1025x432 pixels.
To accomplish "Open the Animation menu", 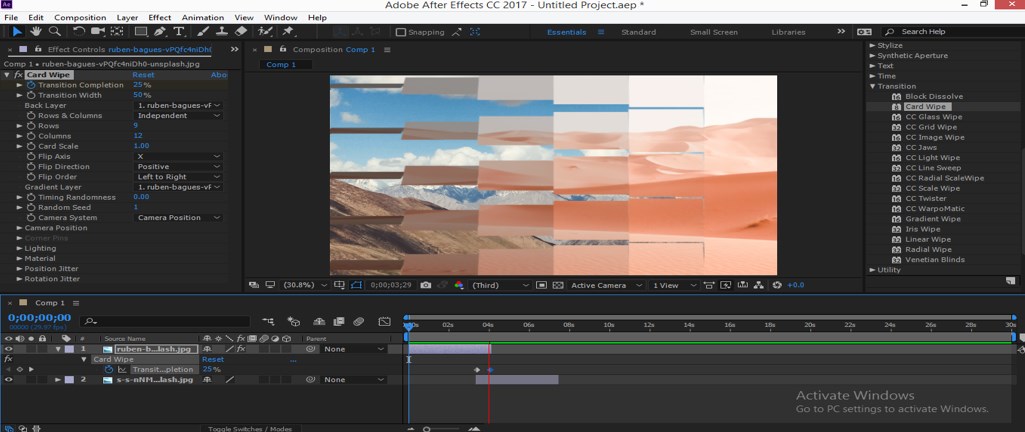I will (x=203, y=18).
